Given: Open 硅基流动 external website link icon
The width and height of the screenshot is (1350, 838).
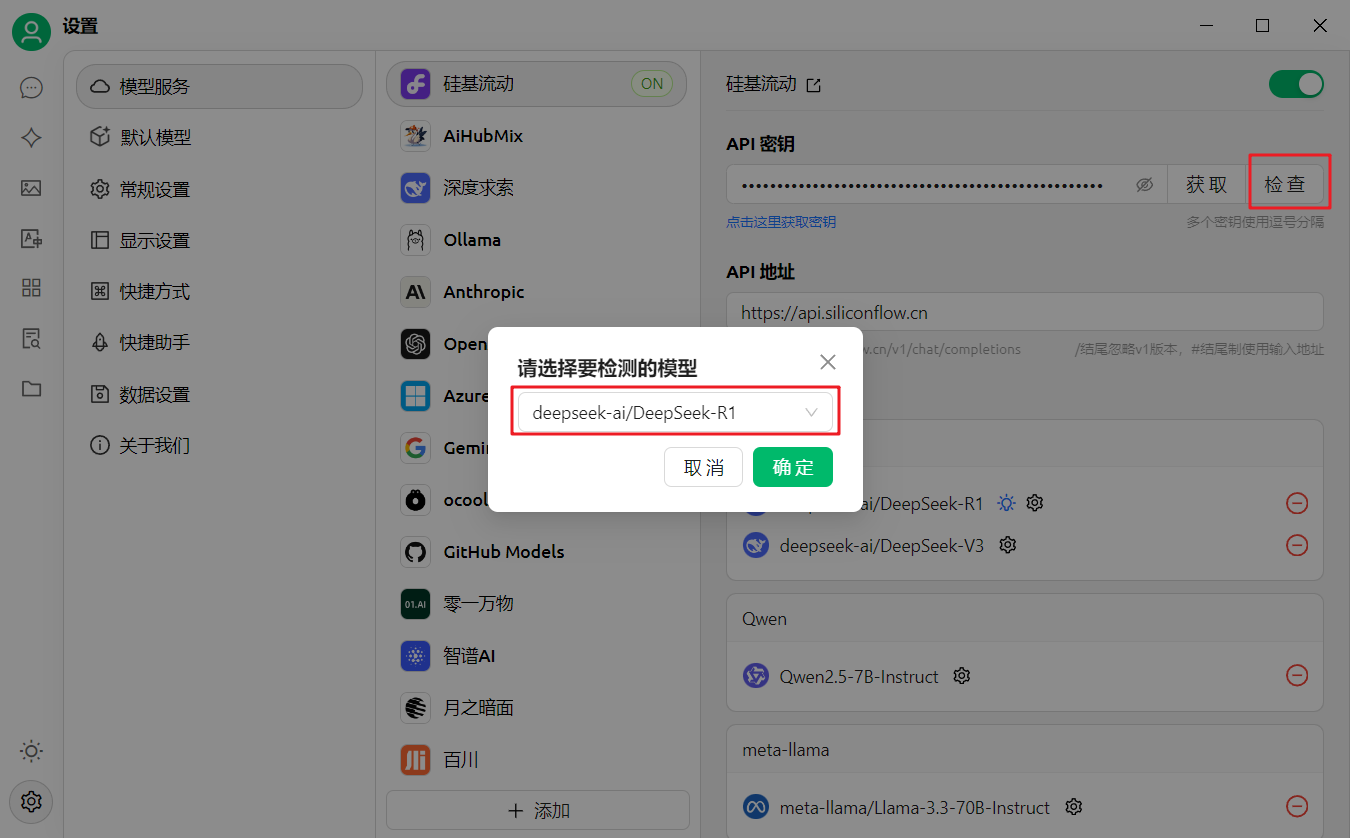Looking at the screenshot, I should click(x=814, y=85).
